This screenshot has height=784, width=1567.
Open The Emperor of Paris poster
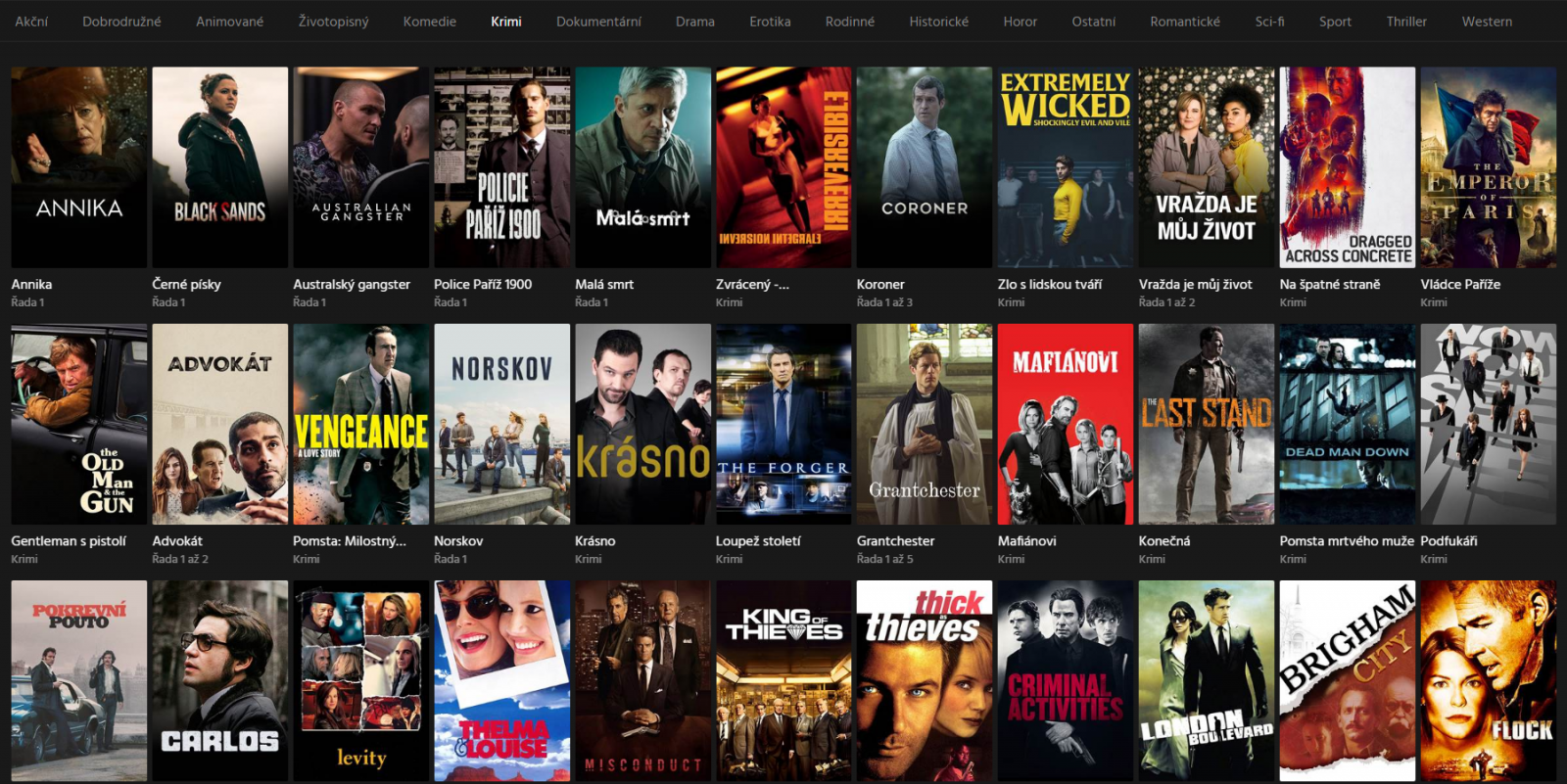tap(1489, 167)
